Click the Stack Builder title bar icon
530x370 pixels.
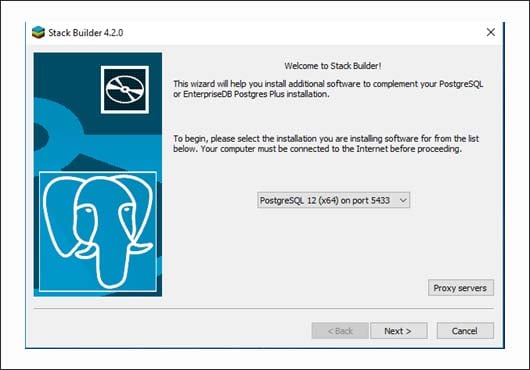coord(38,32)
